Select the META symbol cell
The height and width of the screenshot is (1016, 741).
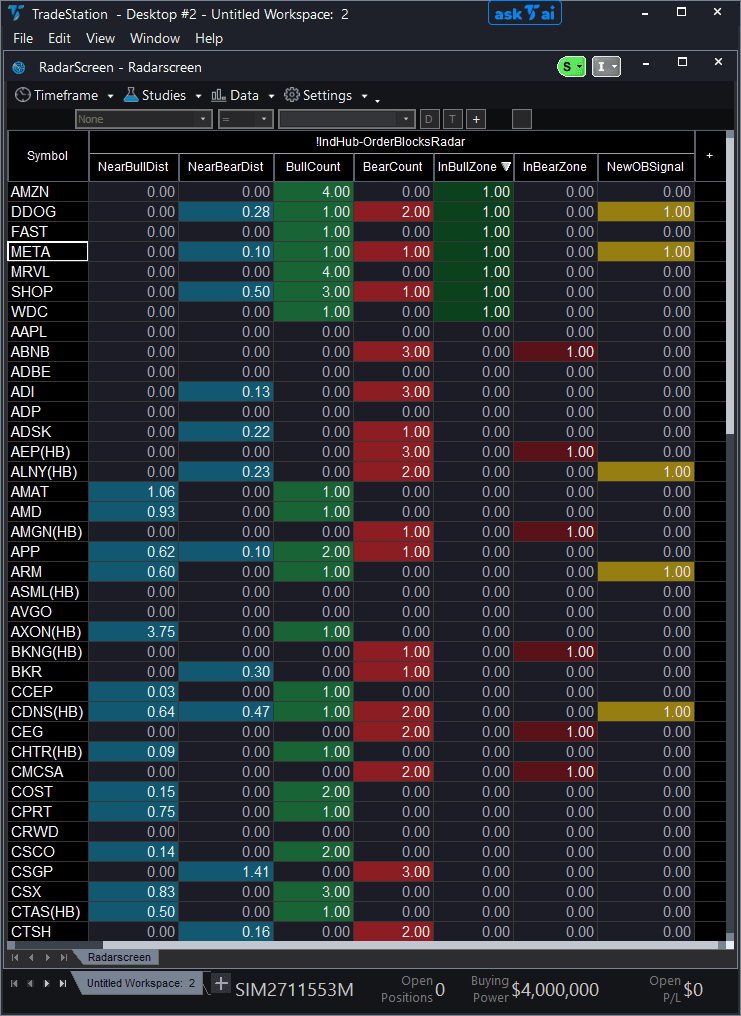pyautogui.click(x=46, y=251)
